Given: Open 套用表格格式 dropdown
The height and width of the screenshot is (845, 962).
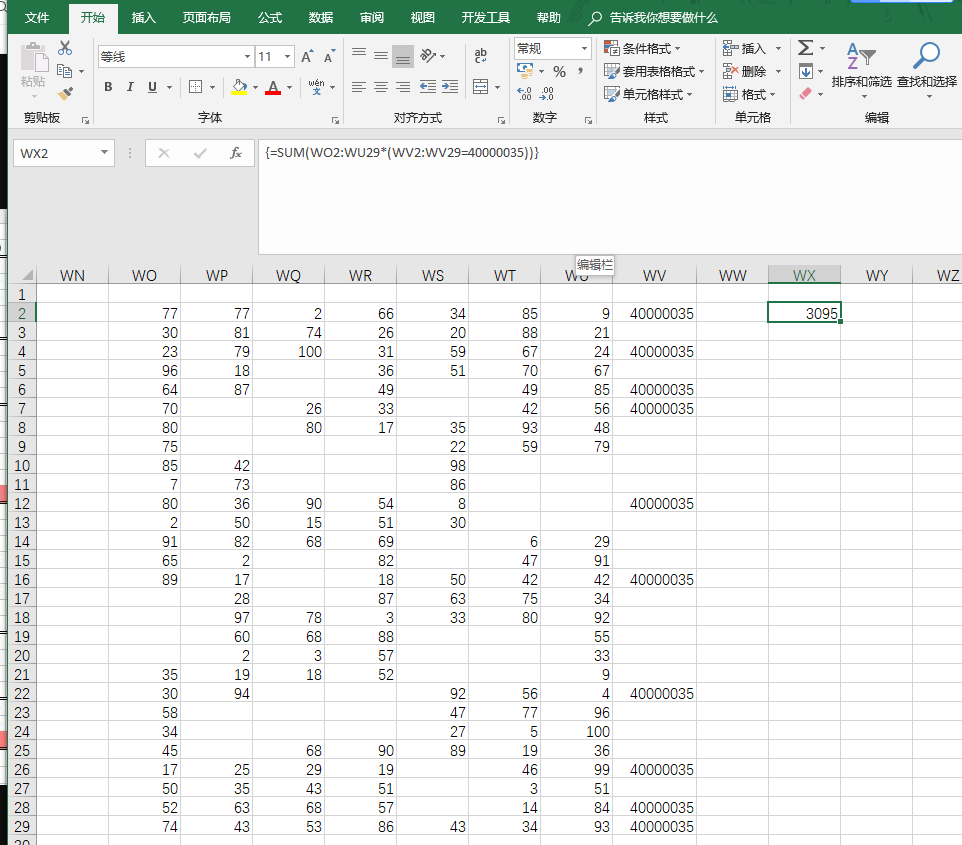Looking at the screenshot, I should pyautogui.click(x=654, y=71).
